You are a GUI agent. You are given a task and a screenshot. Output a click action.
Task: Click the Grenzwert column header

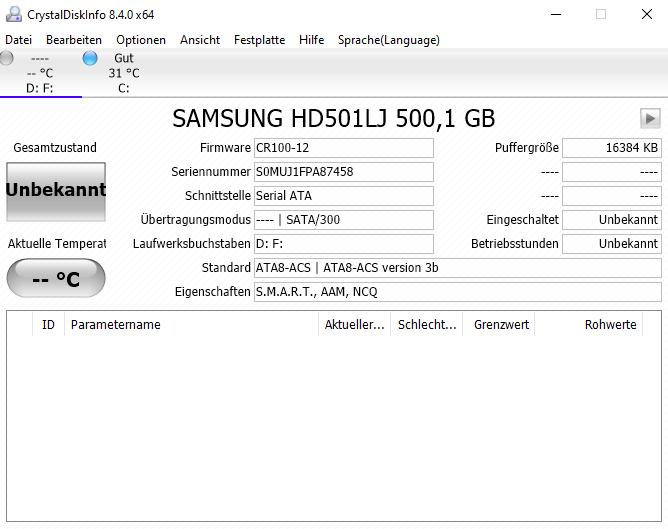coord(498,325)
